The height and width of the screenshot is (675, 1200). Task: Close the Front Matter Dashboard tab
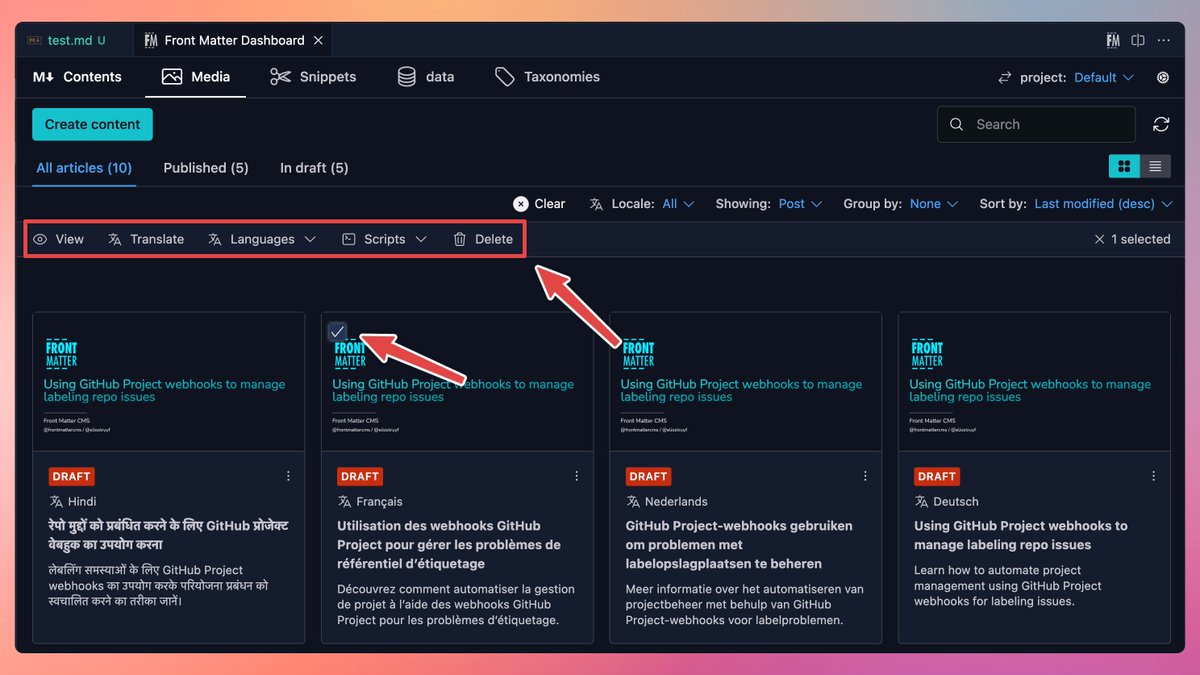pyautogui.click(x=318, y=40)
